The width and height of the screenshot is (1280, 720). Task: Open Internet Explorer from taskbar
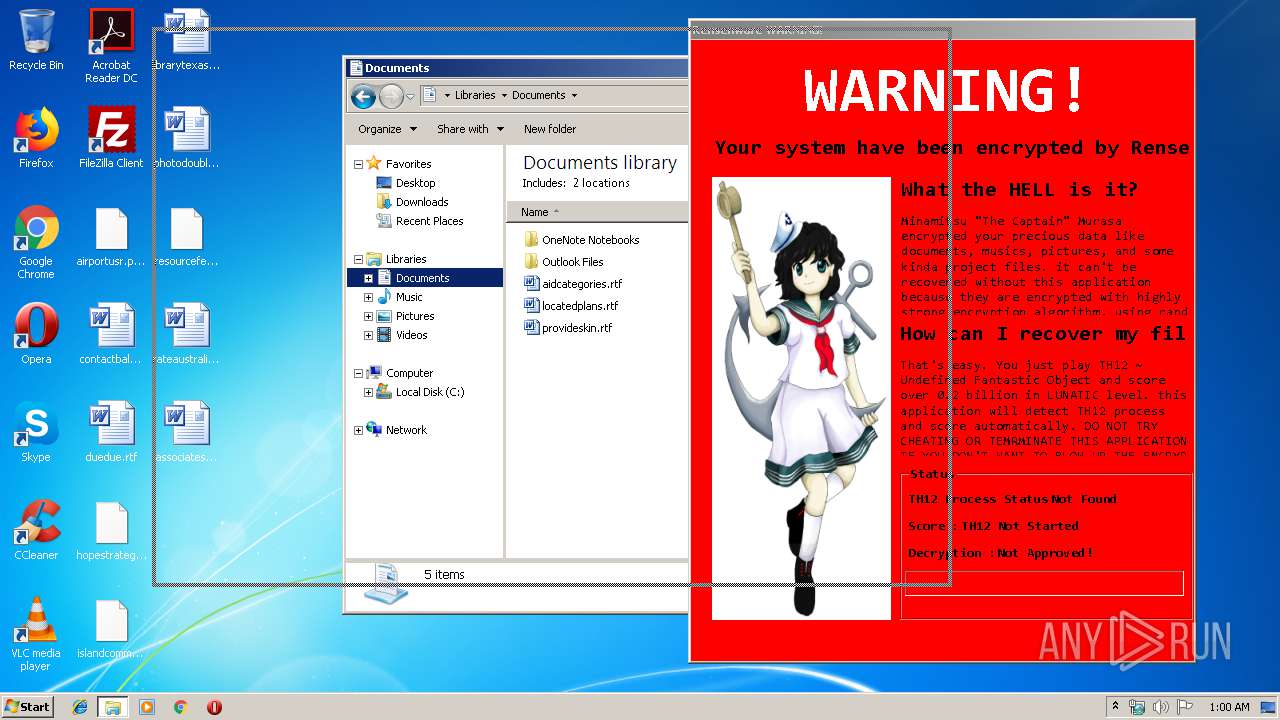[80, 707]
